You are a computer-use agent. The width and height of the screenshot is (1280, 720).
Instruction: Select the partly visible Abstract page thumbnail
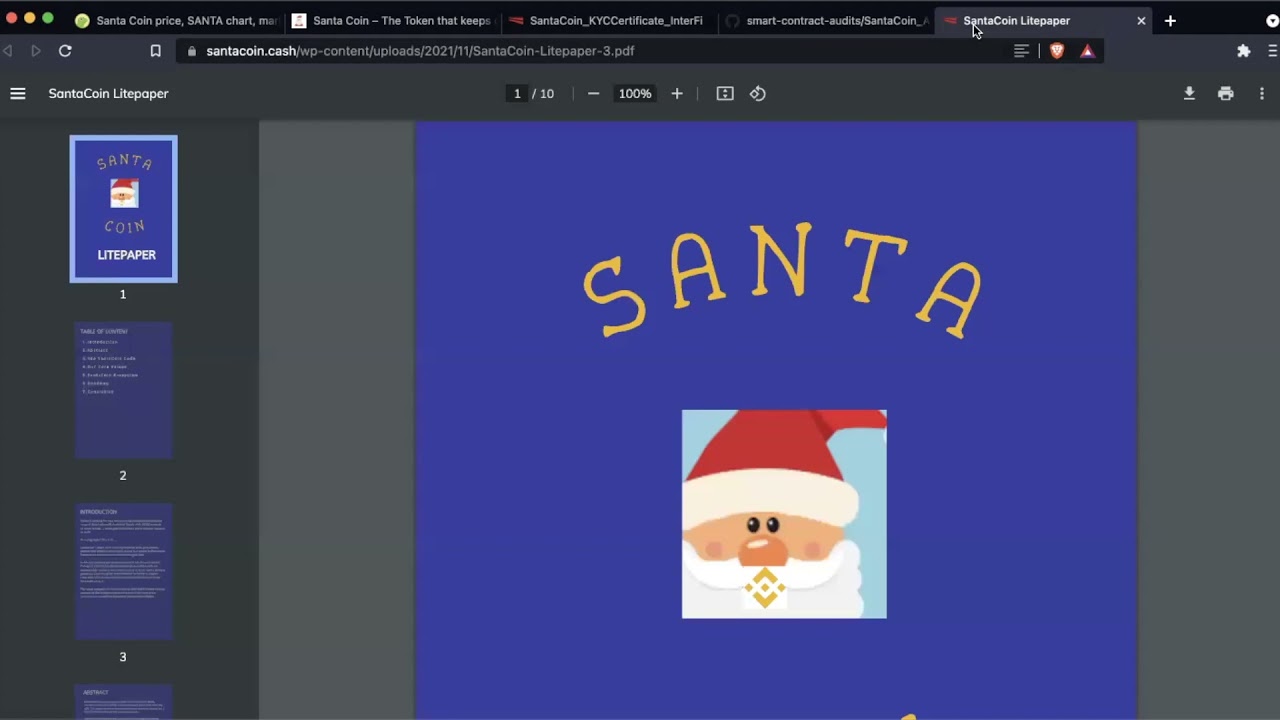pyautogui.click(x=123, y=702)
